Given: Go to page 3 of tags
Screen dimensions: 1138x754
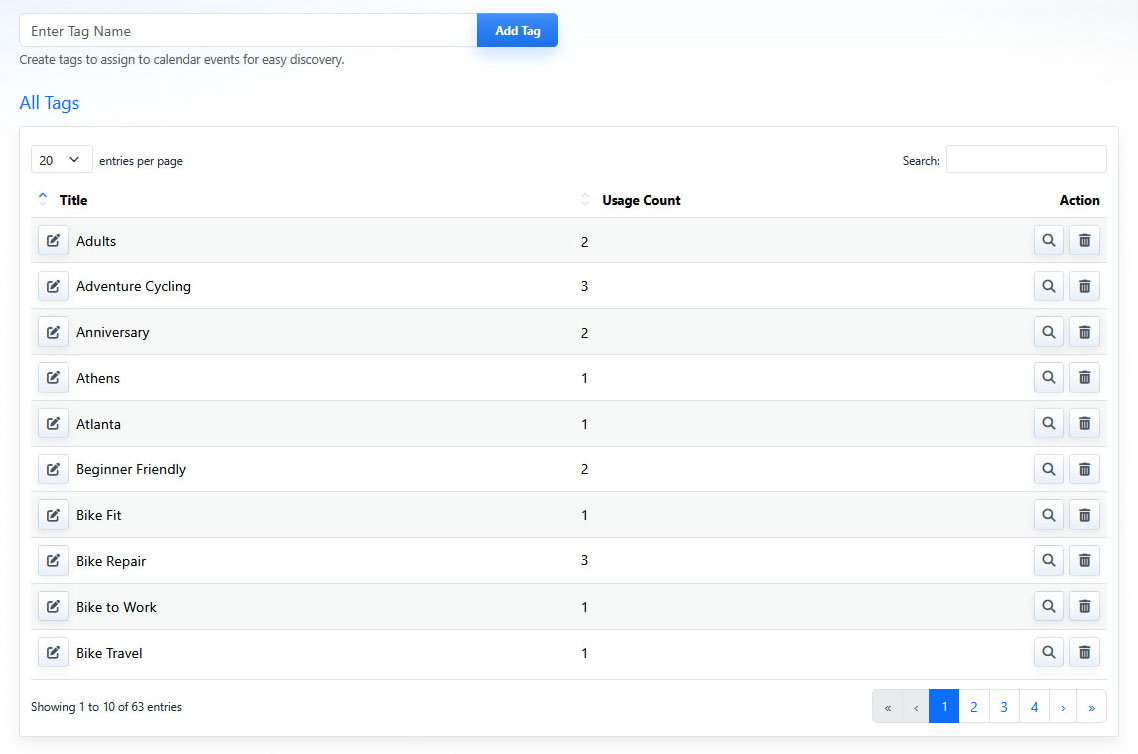Looking at the screenshot, I should click(1004, 707).
